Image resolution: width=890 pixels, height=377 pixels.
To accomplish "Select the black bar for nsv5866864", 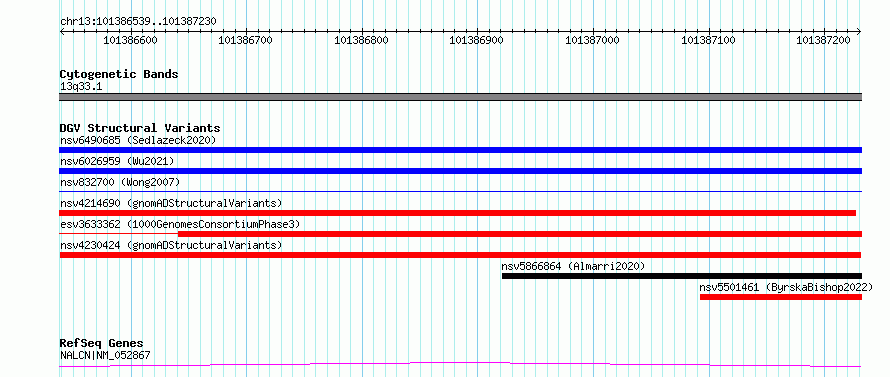I will [x=682, y=276].
